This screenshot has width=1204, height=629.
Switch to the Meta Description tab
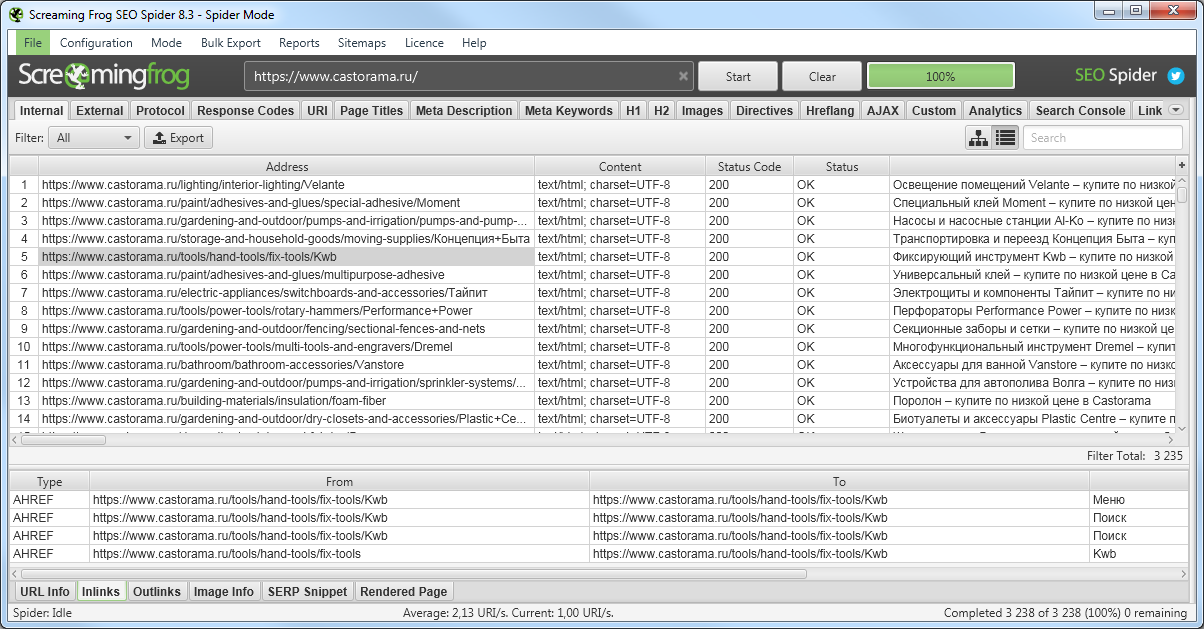[464, 111]
